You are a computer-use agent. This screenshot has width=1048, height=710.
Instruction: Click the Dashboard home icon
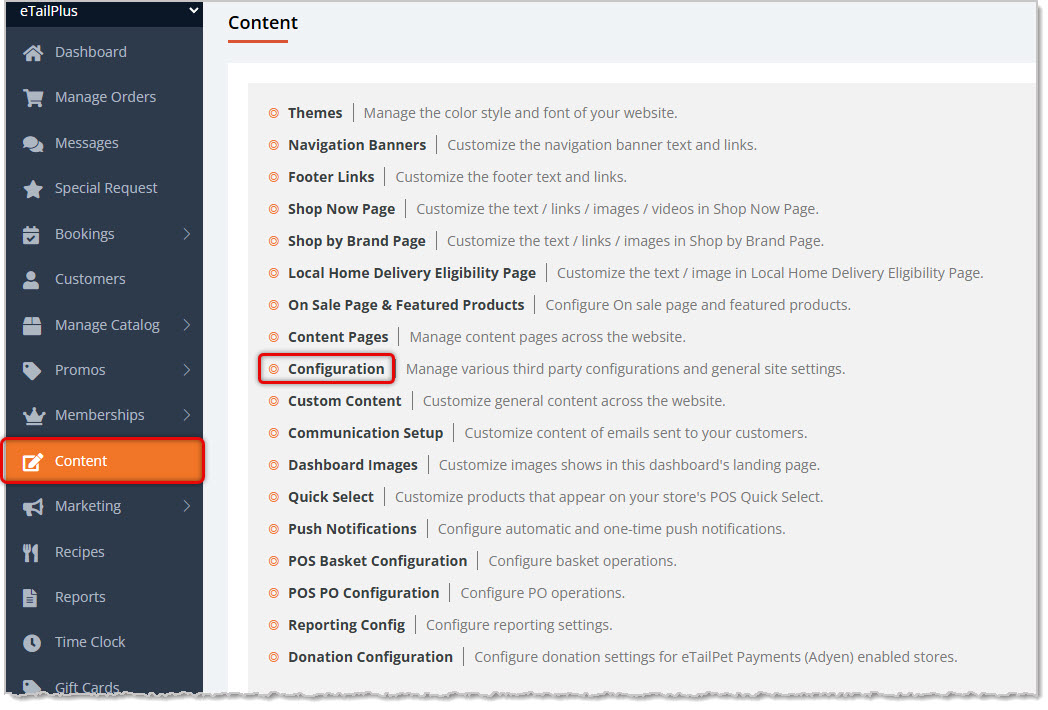pyautogui.click(x=33, y=52)
